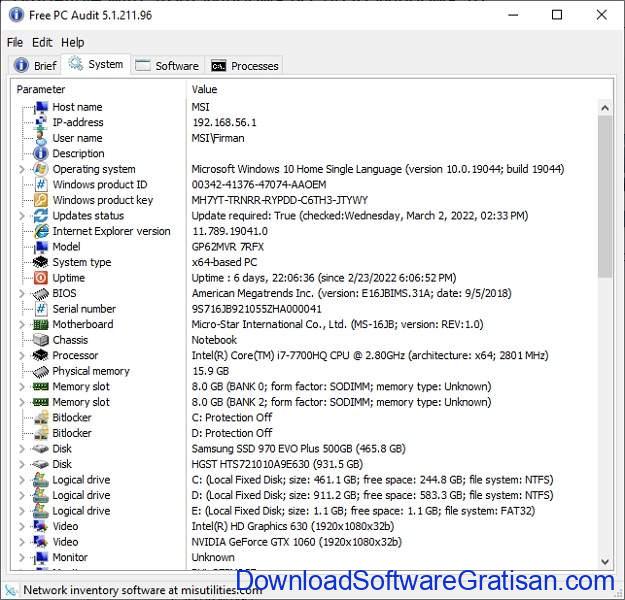625x600 pixels.
Task: Click the Motherboard icon
Action: point(41,325)
